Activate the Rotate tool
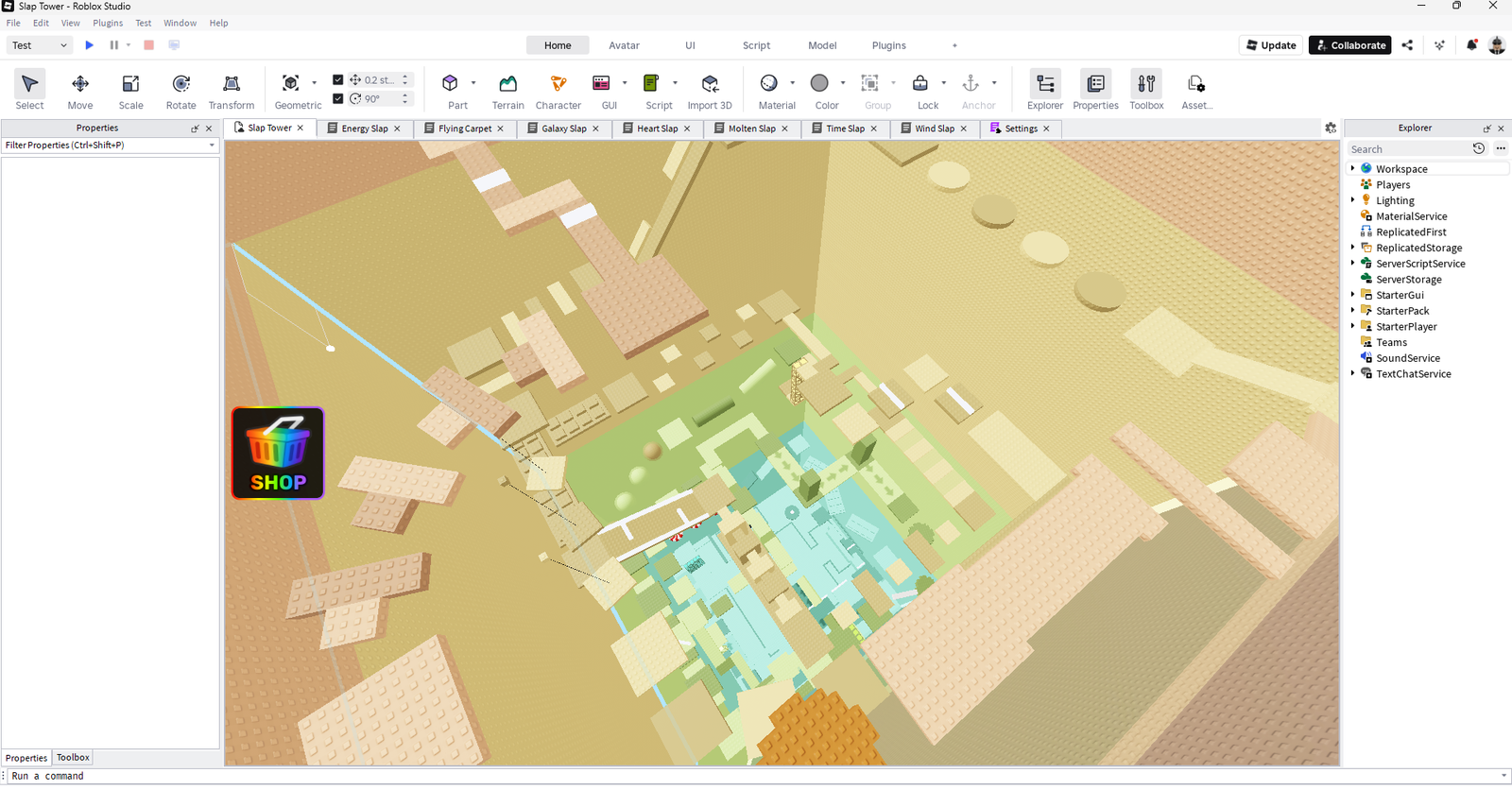Screen dimensions: 1512x807 180,91
